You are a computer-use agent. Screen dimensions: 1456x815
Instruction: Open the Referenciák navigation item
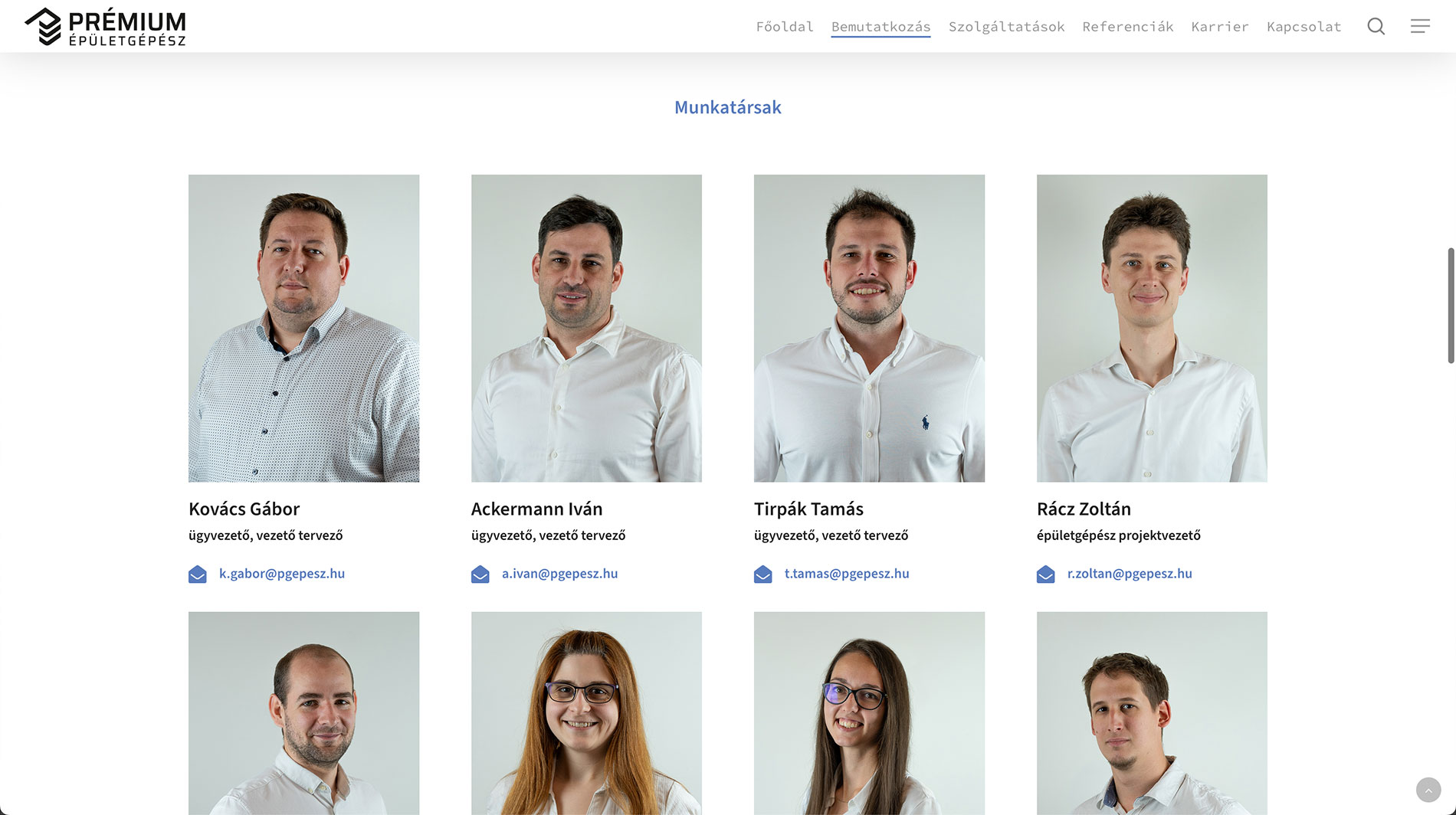point(1127,27)
